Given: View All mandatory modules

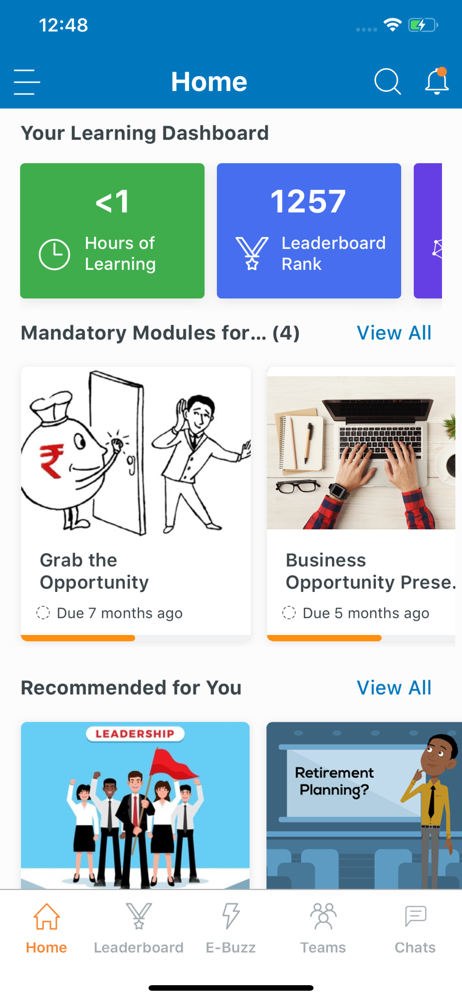Looking at the screenshot, I should 394,333.
